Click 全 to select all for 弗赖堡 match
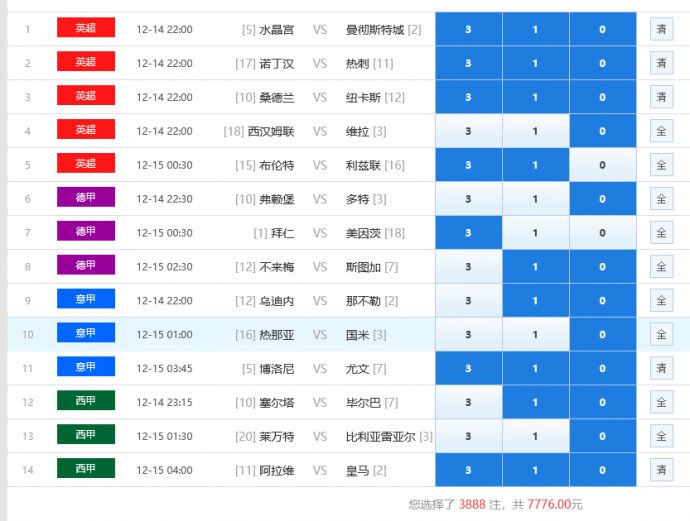690x521 pixels. click(661, 199)
